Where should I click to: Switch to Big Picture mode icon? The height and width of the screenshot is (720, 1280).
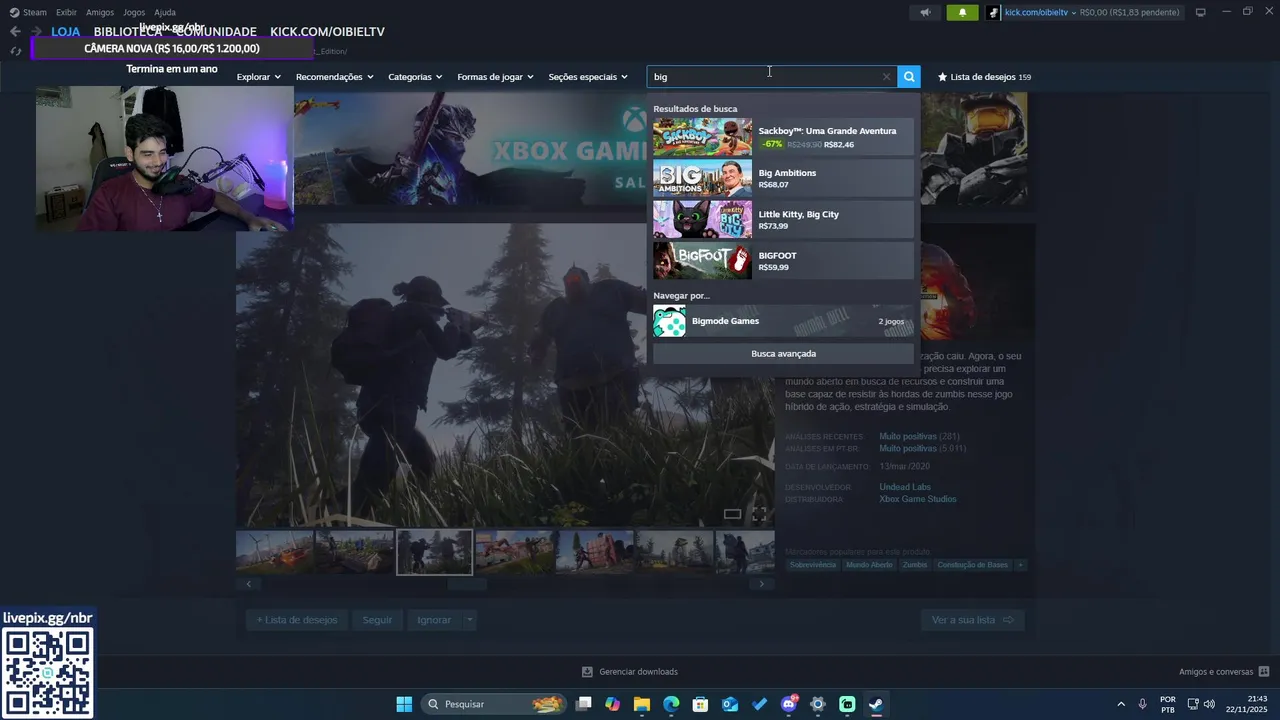point(1200,12)
